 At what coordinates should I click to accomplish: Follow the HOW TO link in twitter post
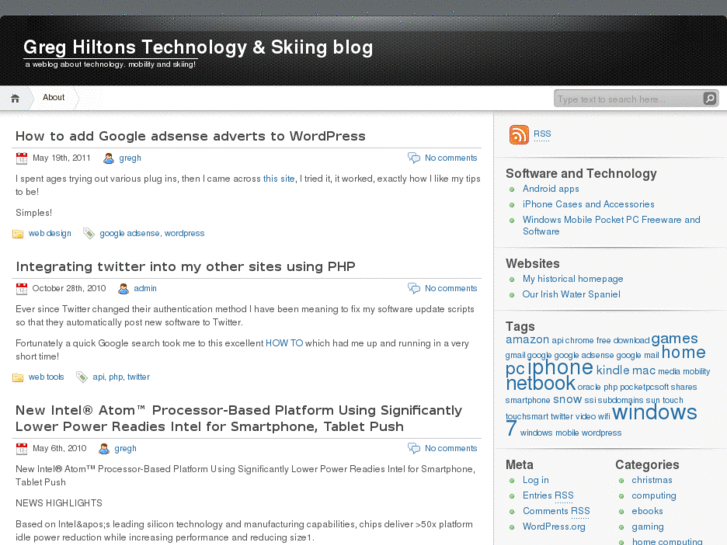284,343
